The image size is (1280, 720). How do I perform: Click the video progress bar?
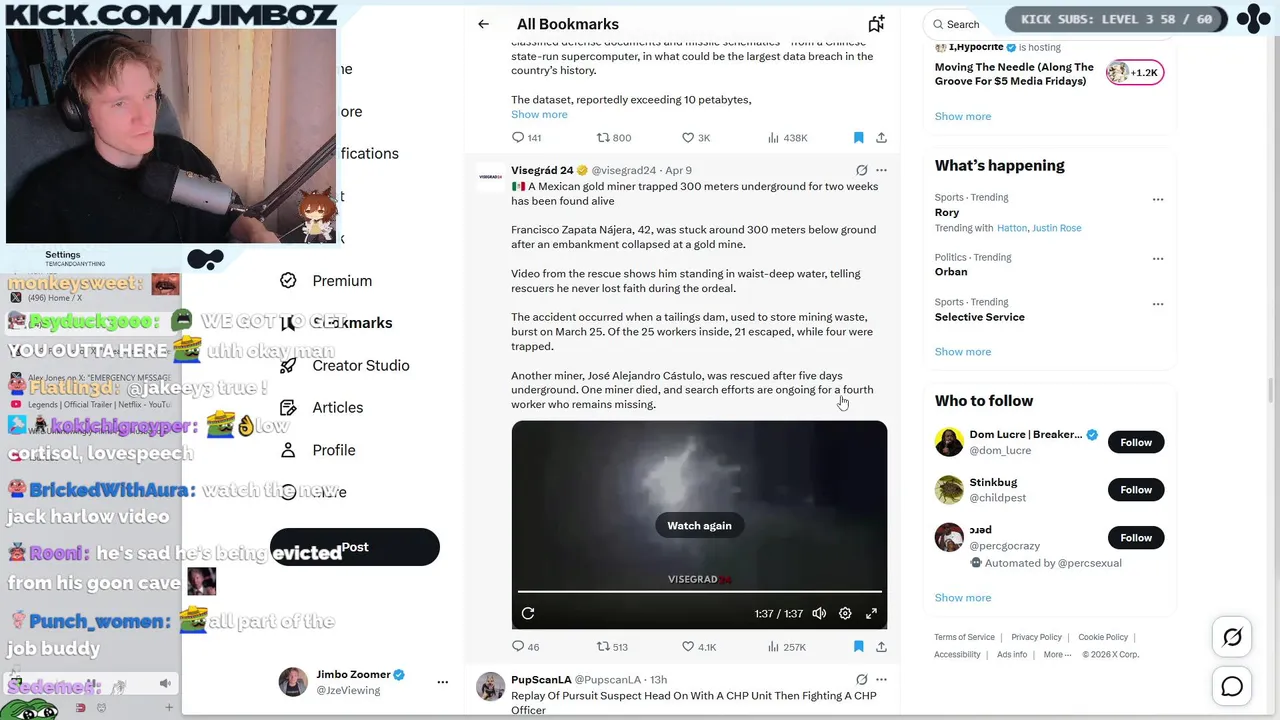coord(699,592)
